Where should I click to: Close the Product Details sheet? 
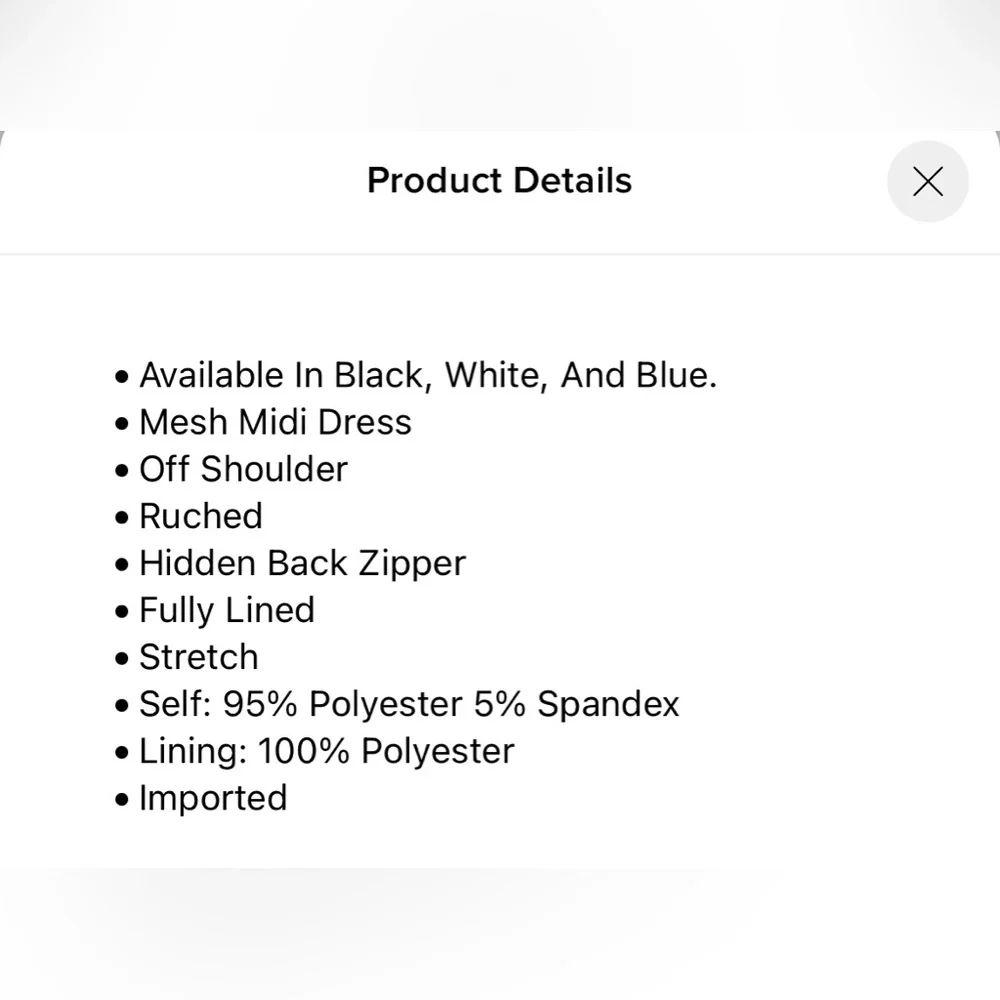coord(927,181)
